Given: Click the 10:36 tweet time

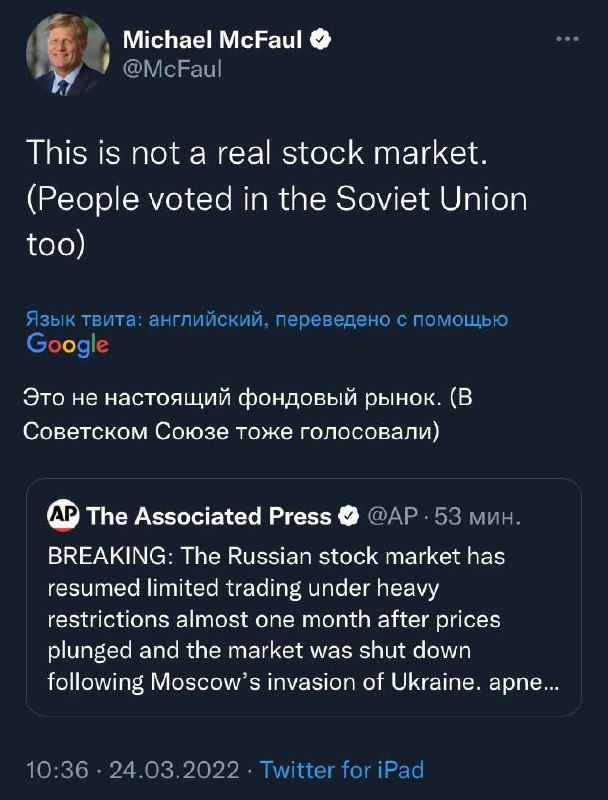Looking at the screenshot, I should pyautogui.click(x=57, y=769).
